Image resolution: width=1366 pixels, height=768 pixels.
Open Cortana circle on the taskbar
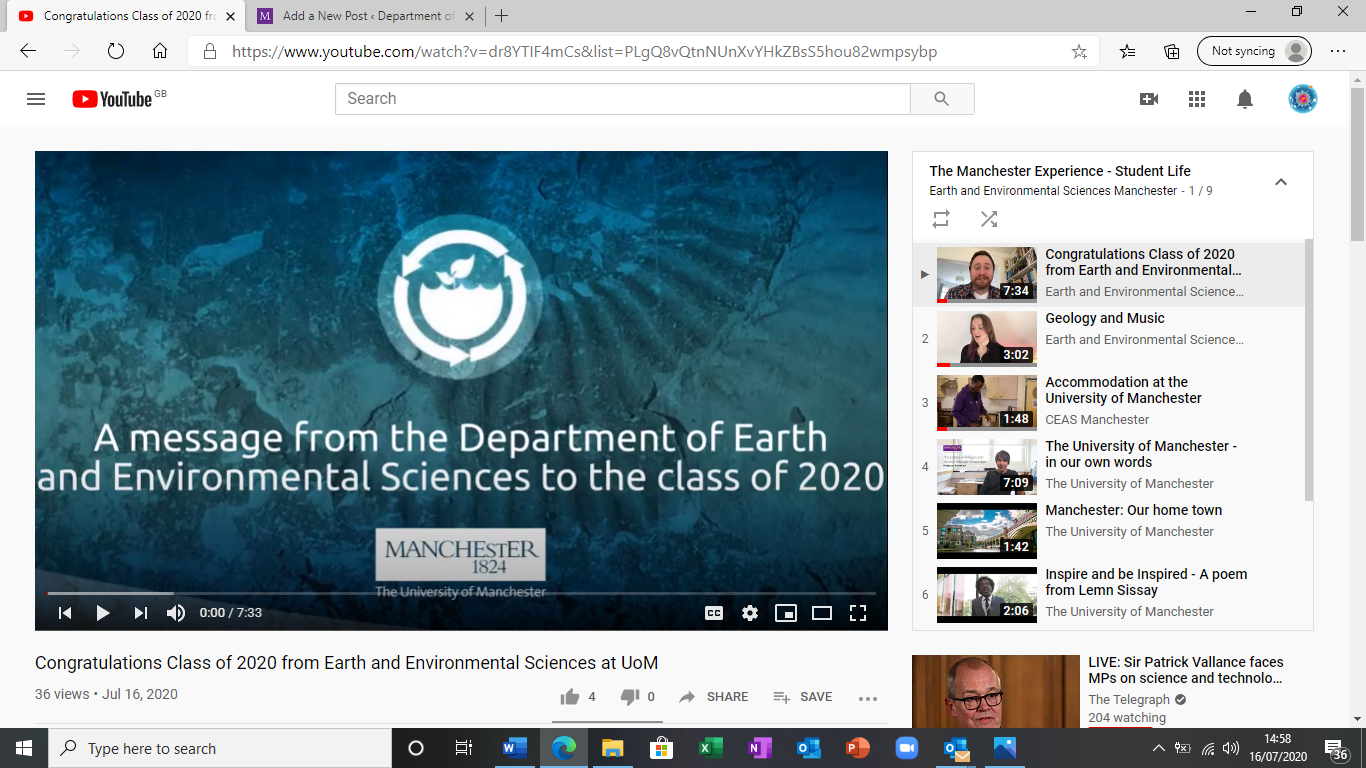click(416, 748)
